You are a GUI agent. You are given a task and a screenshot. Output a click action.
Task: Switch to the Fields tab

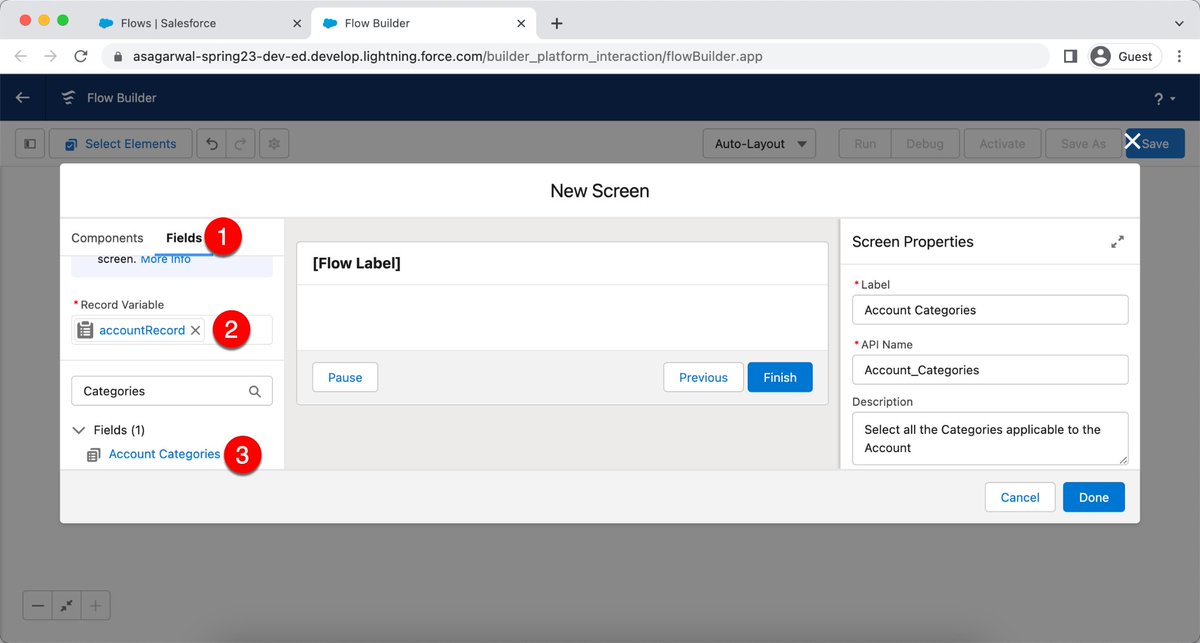tap(184, 238)
